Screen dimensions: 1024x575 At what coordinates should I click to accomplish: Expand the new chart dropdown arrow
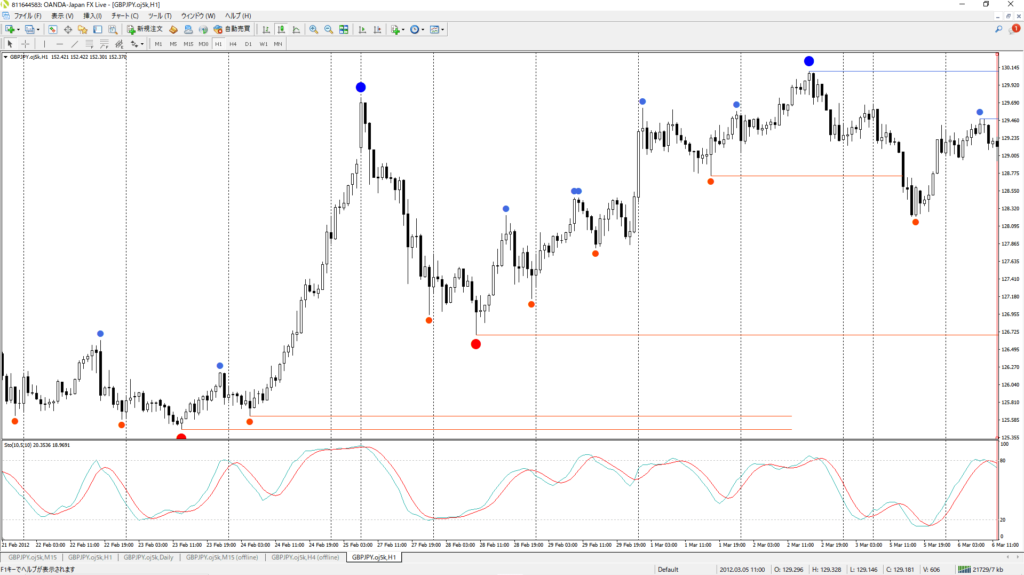point(19,30)
